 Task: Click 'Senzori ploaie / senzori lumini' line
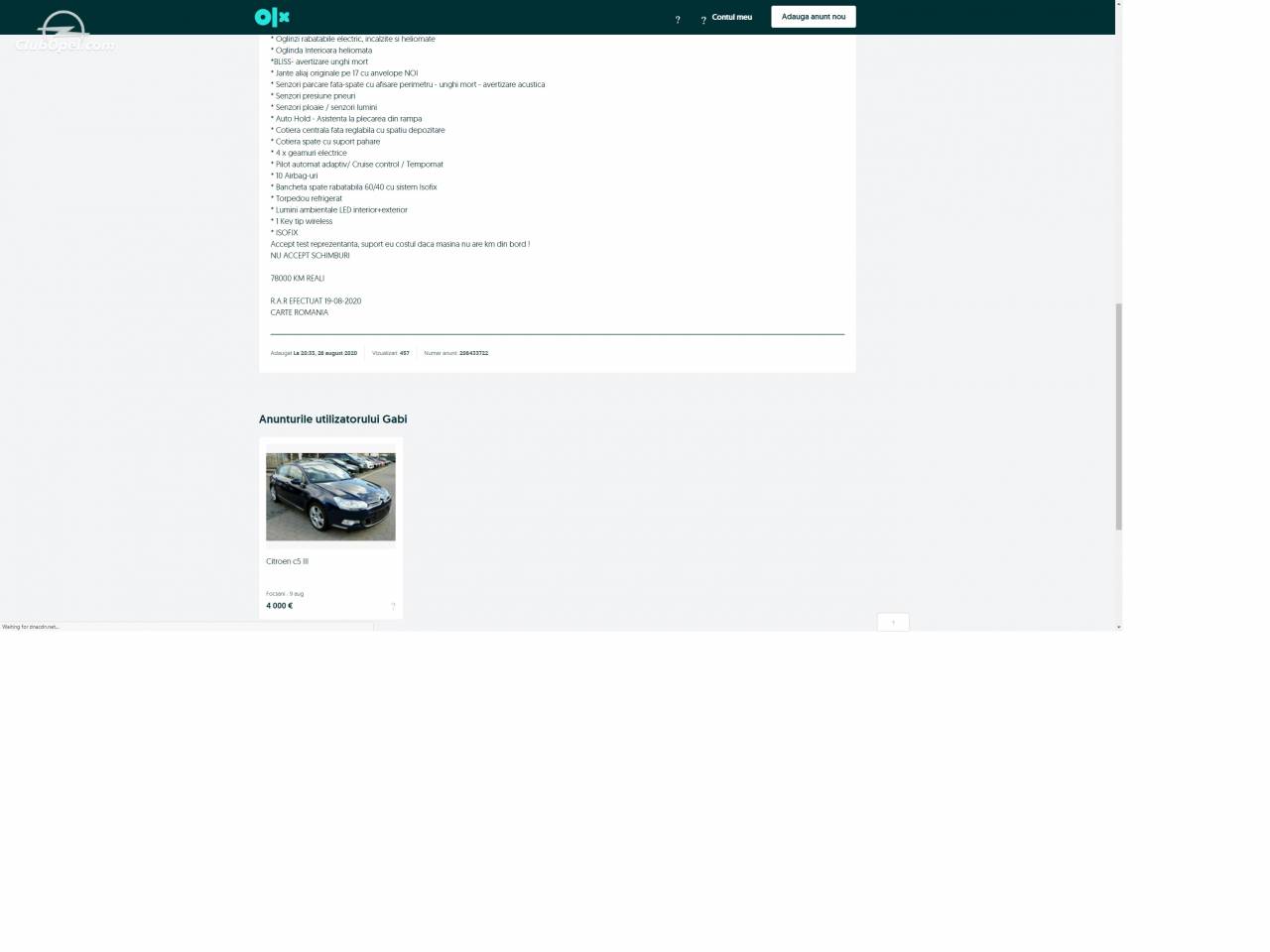pyautogui.click(x=323, y=107)
